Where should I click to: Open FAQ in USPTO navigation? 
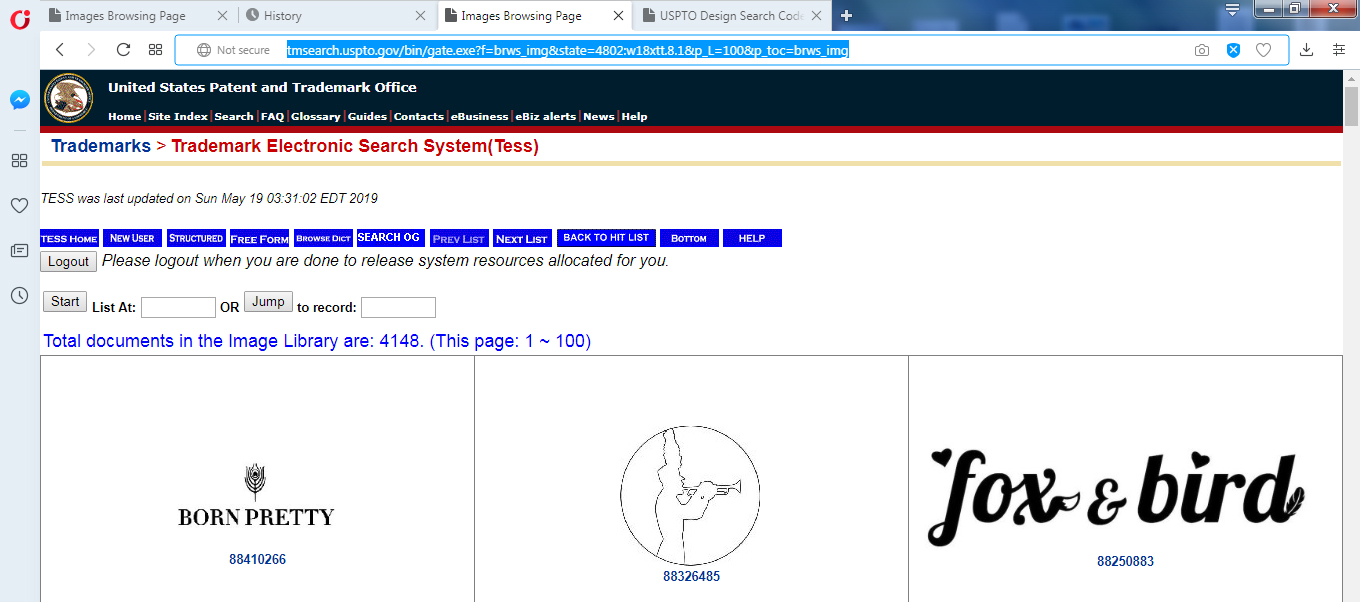coord(272,117)
